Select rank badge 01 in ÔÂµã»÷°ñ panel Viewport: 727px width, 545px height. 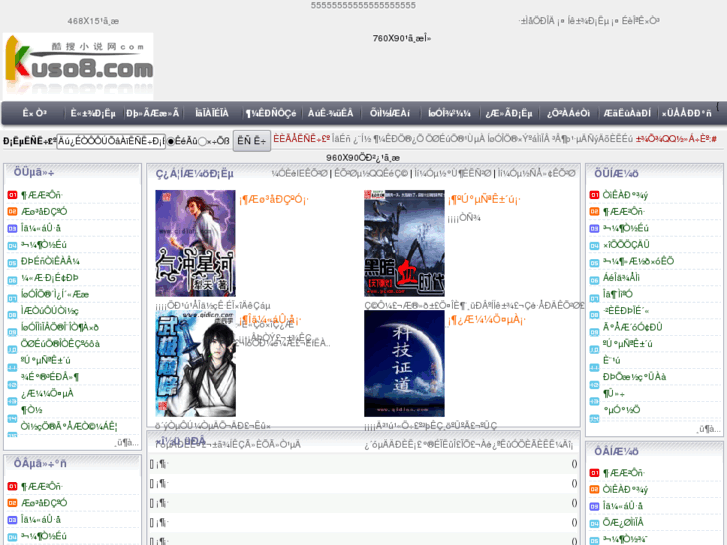[x=12, y=487]
